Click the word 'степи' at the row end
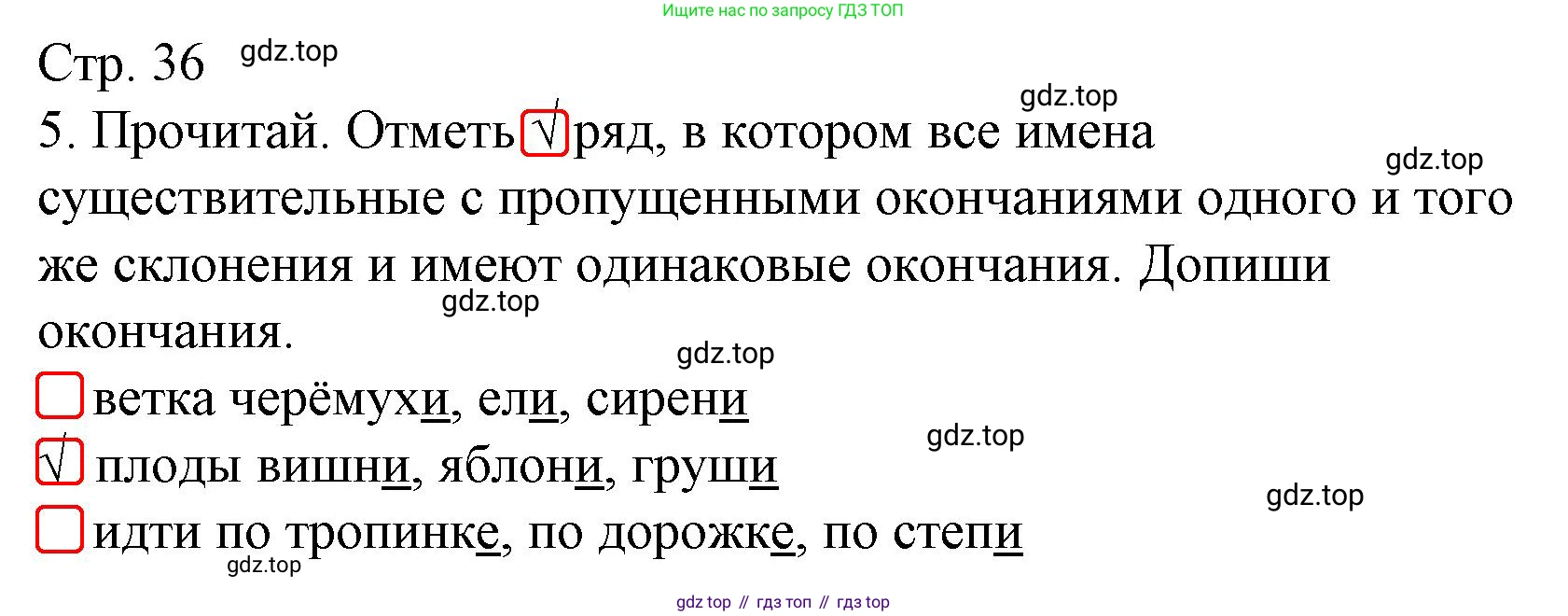Screen dimensions: 1568x616 [958, 533]
